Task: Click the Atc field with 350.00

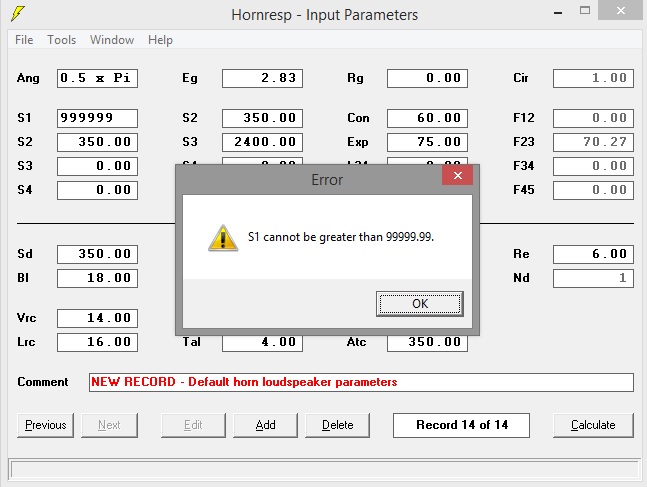Action: (x=427, y=343)
